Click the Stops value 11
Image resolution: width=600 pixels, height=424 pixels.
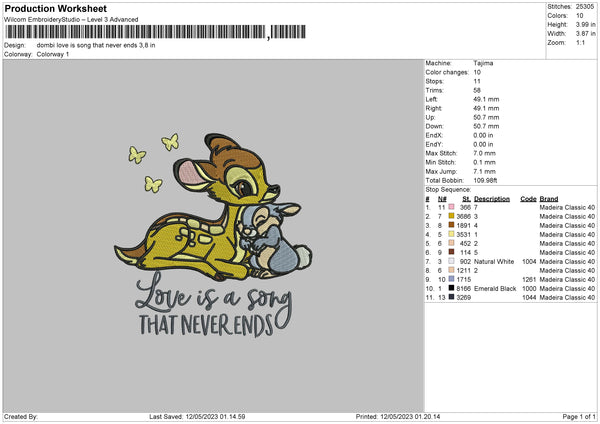(477, 81)
